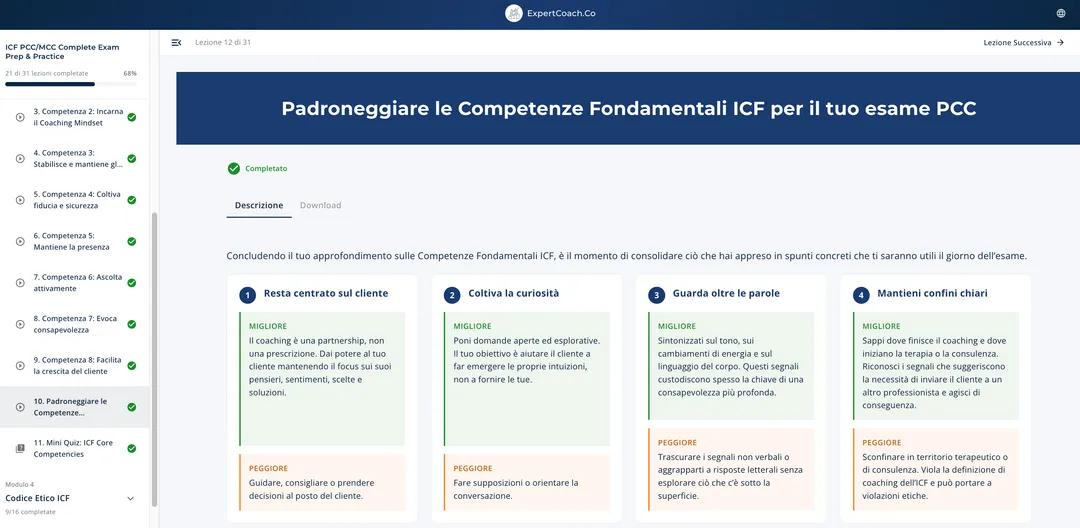Click the sidebar vertical scrollbar
Image resolution: width=1080 pixels, height=528 pixels.
pyautogui.click(x=154, y=359)
